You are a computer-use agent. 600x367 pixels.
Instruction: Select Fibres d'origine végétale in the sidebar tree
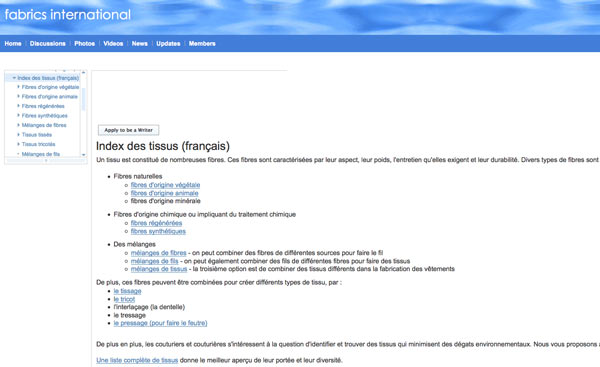click(x=50, y=87)
